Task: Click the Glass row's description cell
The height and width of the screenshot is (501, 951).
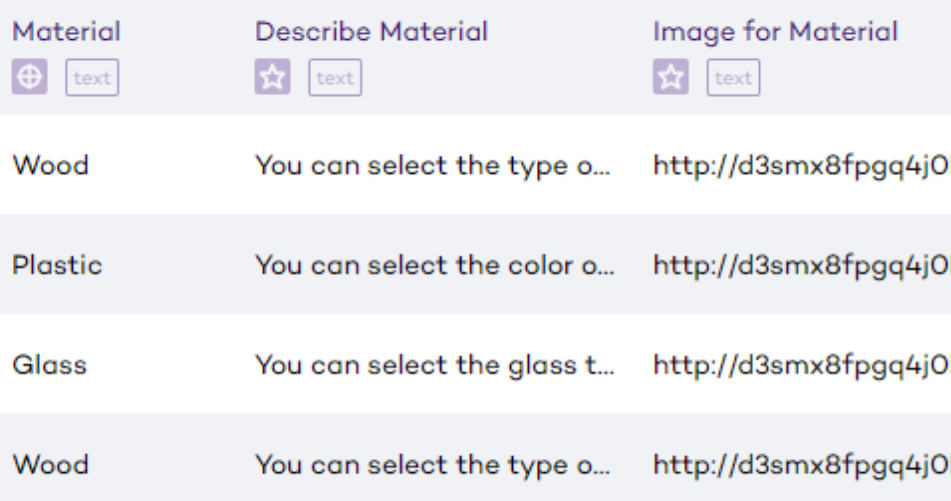Action: (432, 365)
